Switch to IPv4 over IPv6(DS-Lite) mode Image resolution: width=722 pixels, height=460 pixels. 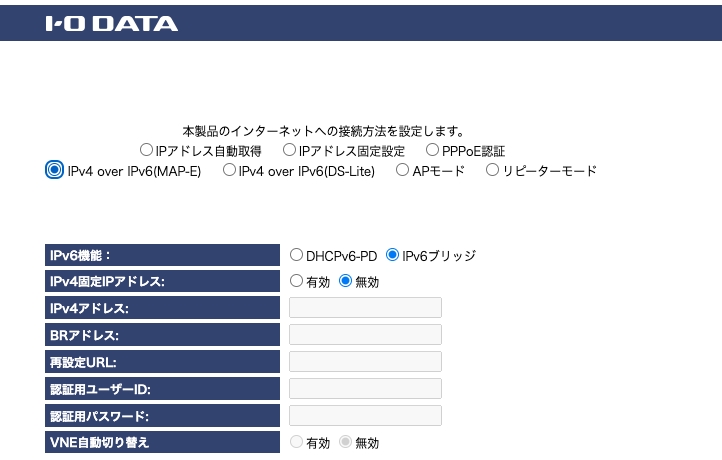pyautogui.click(x=229, y=170)
